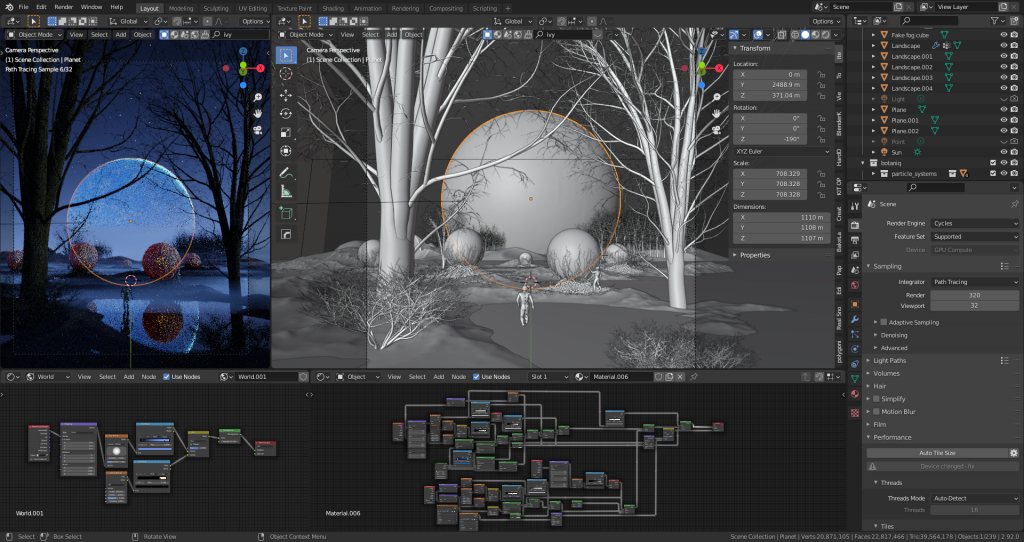
Task: Enable the Motion Blur checkbox
Action: click(876, 411)
